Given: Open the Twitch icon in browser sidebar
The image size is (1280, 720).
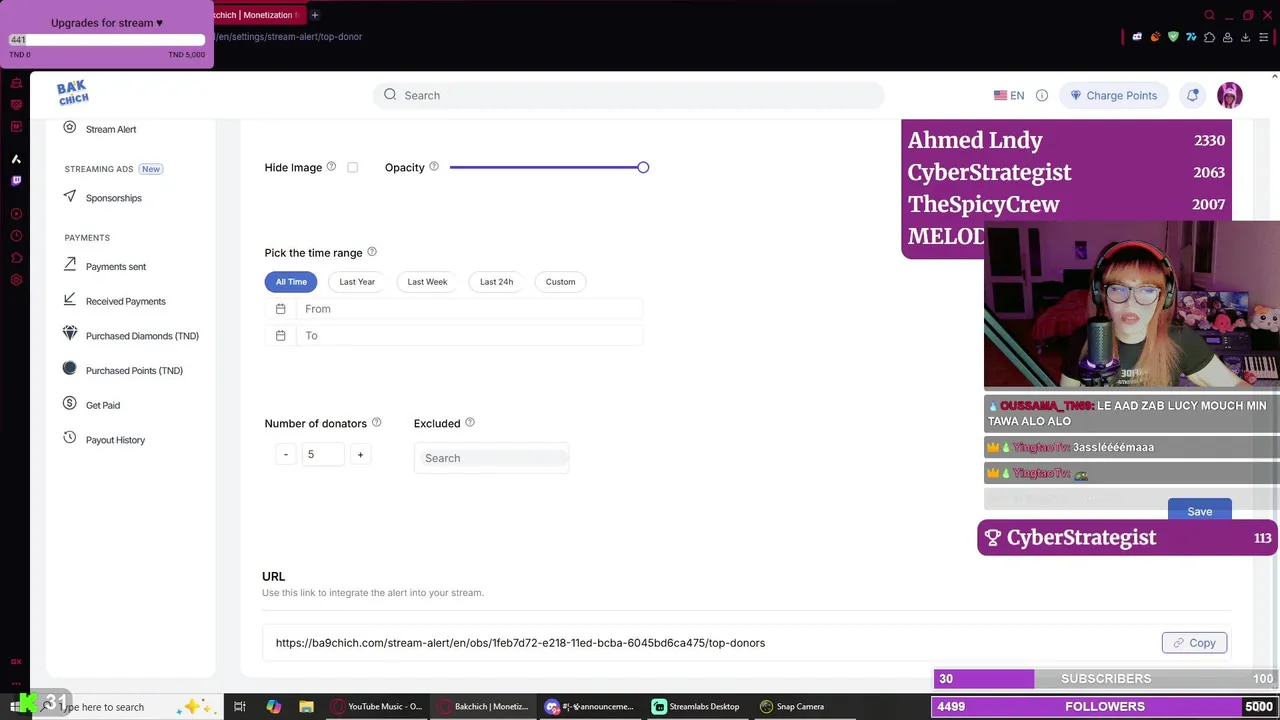Looking at the screenshot, I should tap(16, 181).
